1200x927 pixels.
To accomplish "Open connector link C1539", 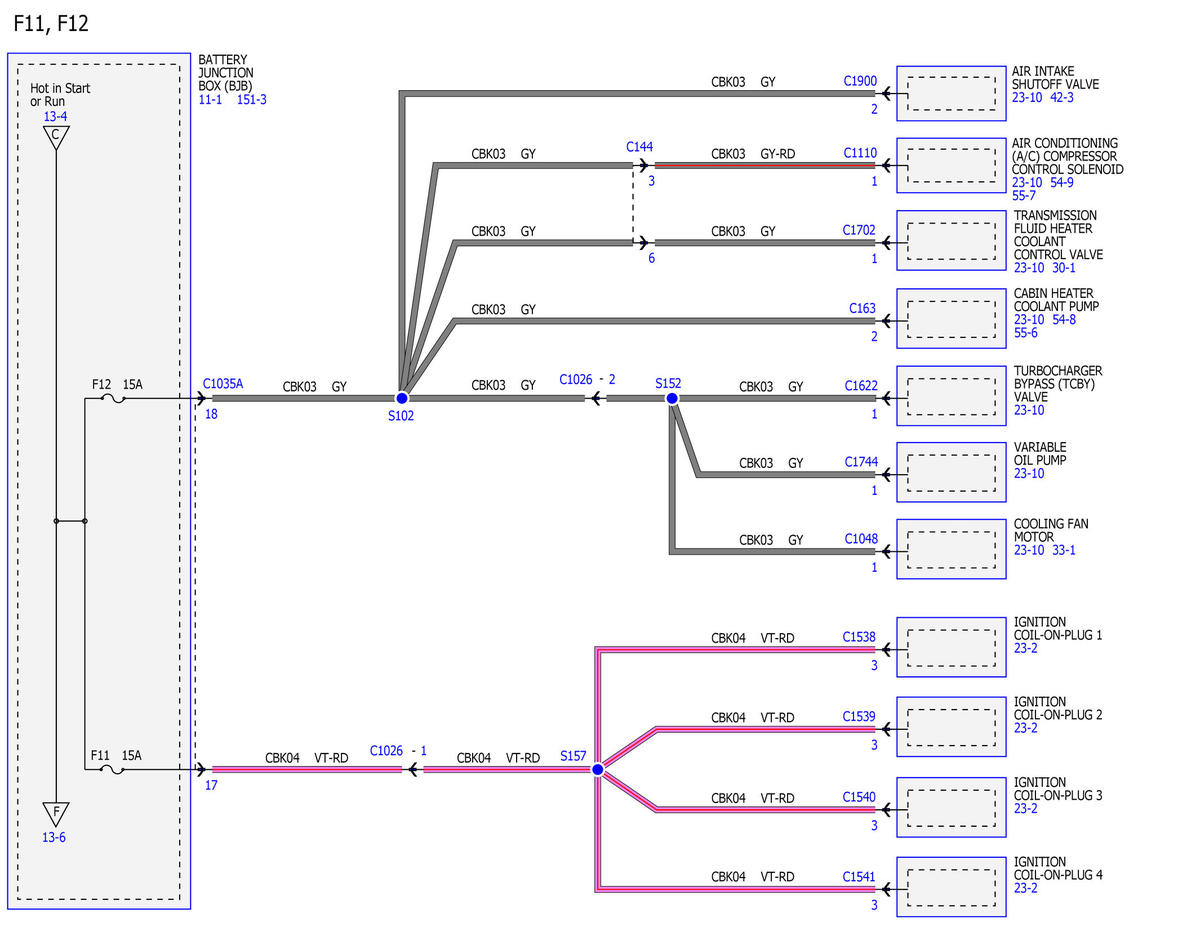I will (x=859, y=716).
